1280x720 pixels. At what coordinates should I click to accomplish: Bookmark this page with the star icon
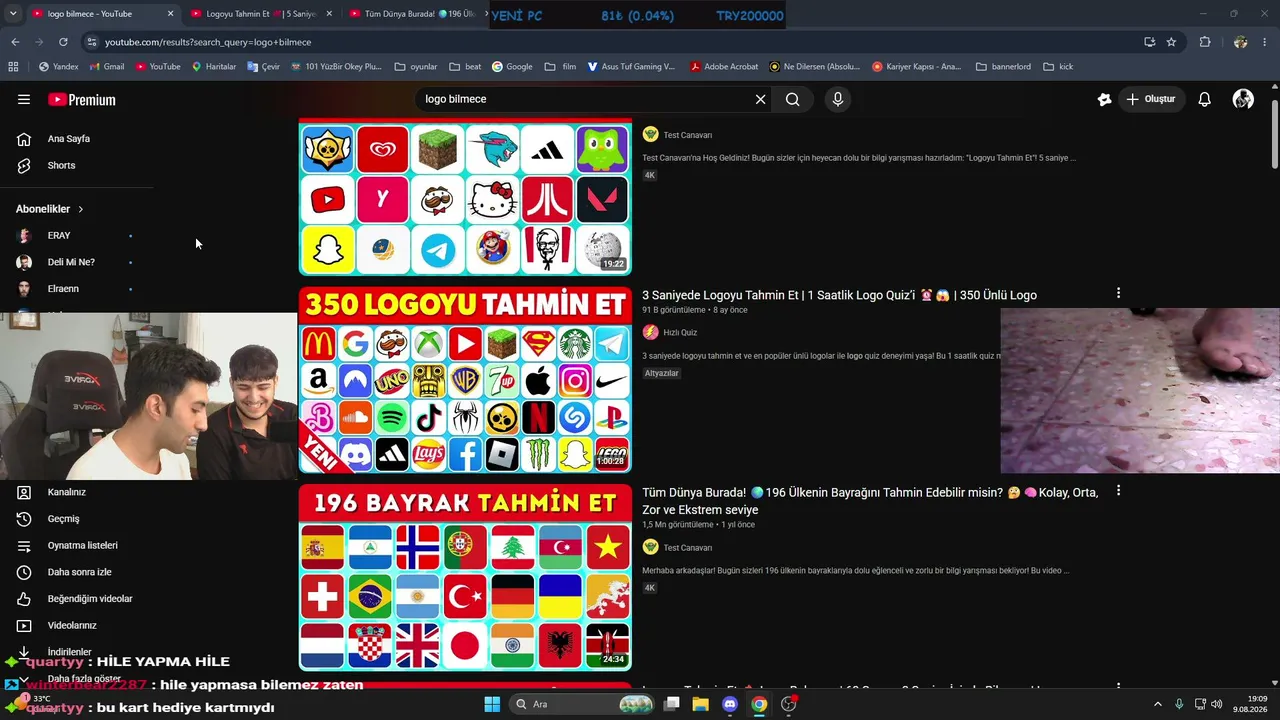pos(1171,42)
